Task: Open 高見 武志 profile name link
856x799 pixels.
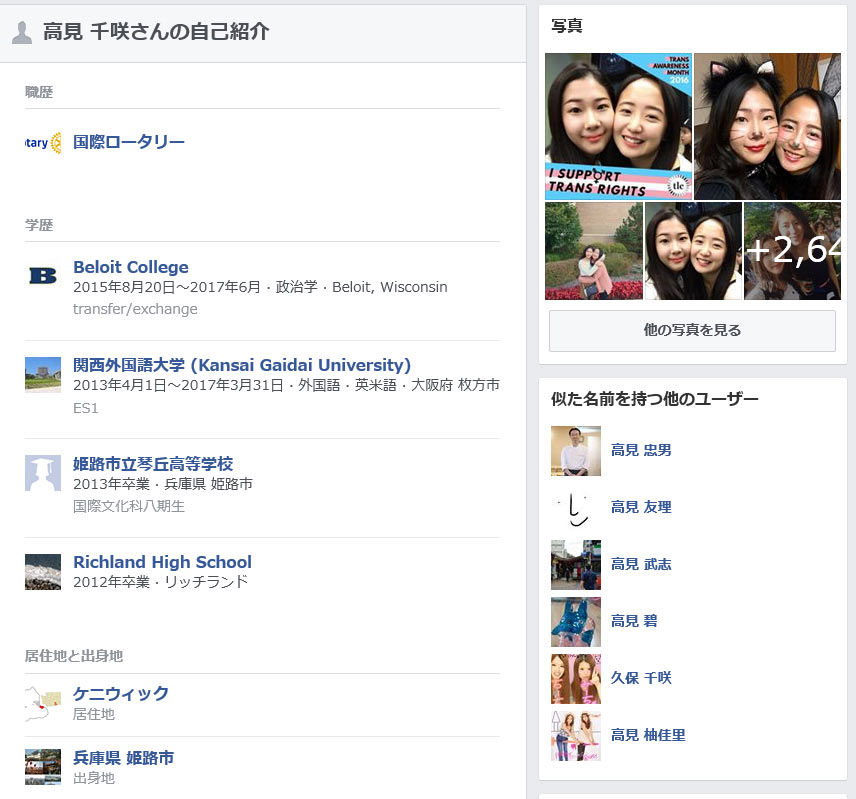Action: point(641,564)
